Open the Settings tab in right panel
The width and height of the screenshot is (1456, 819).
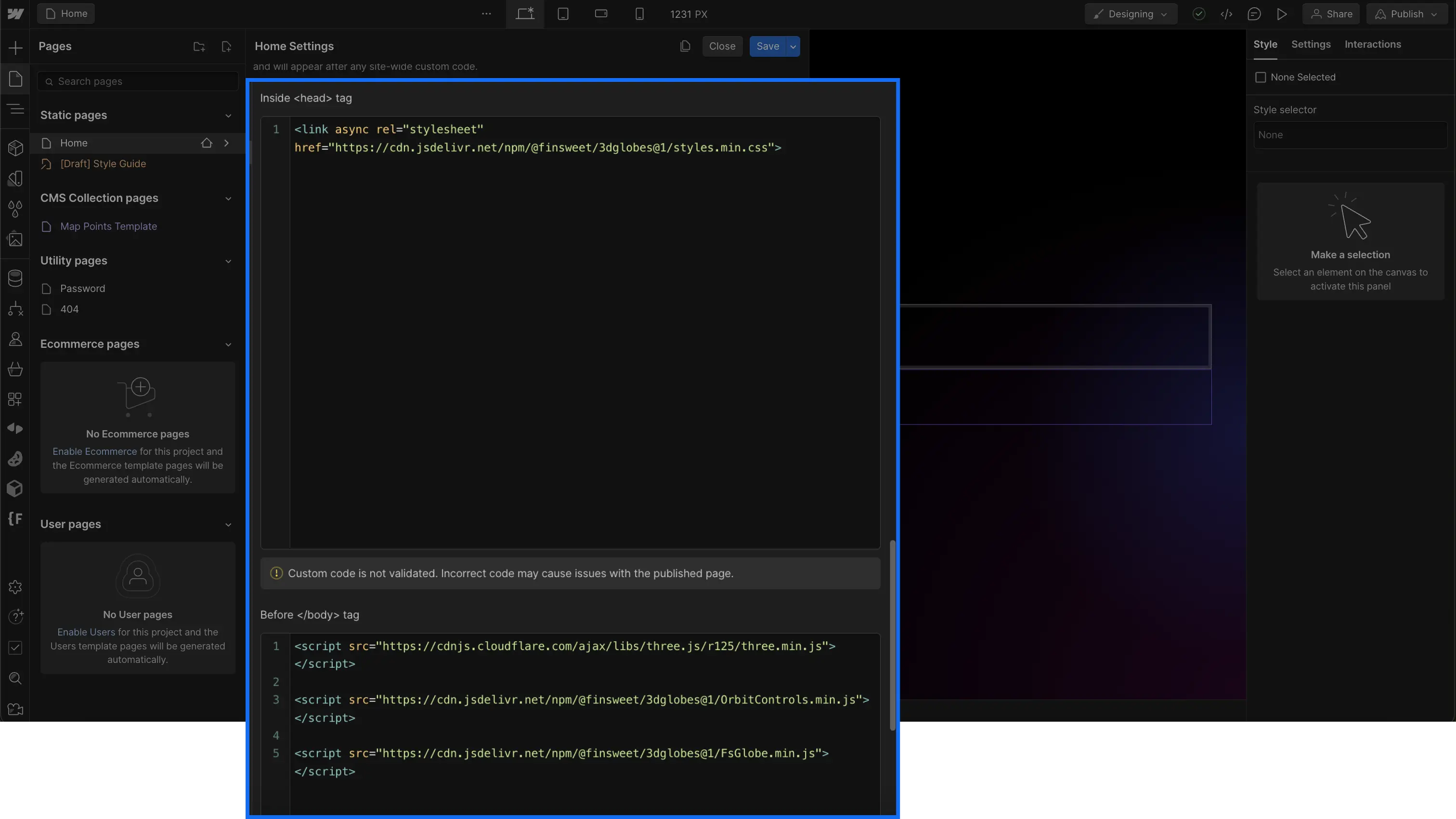tap(1311, 43)
